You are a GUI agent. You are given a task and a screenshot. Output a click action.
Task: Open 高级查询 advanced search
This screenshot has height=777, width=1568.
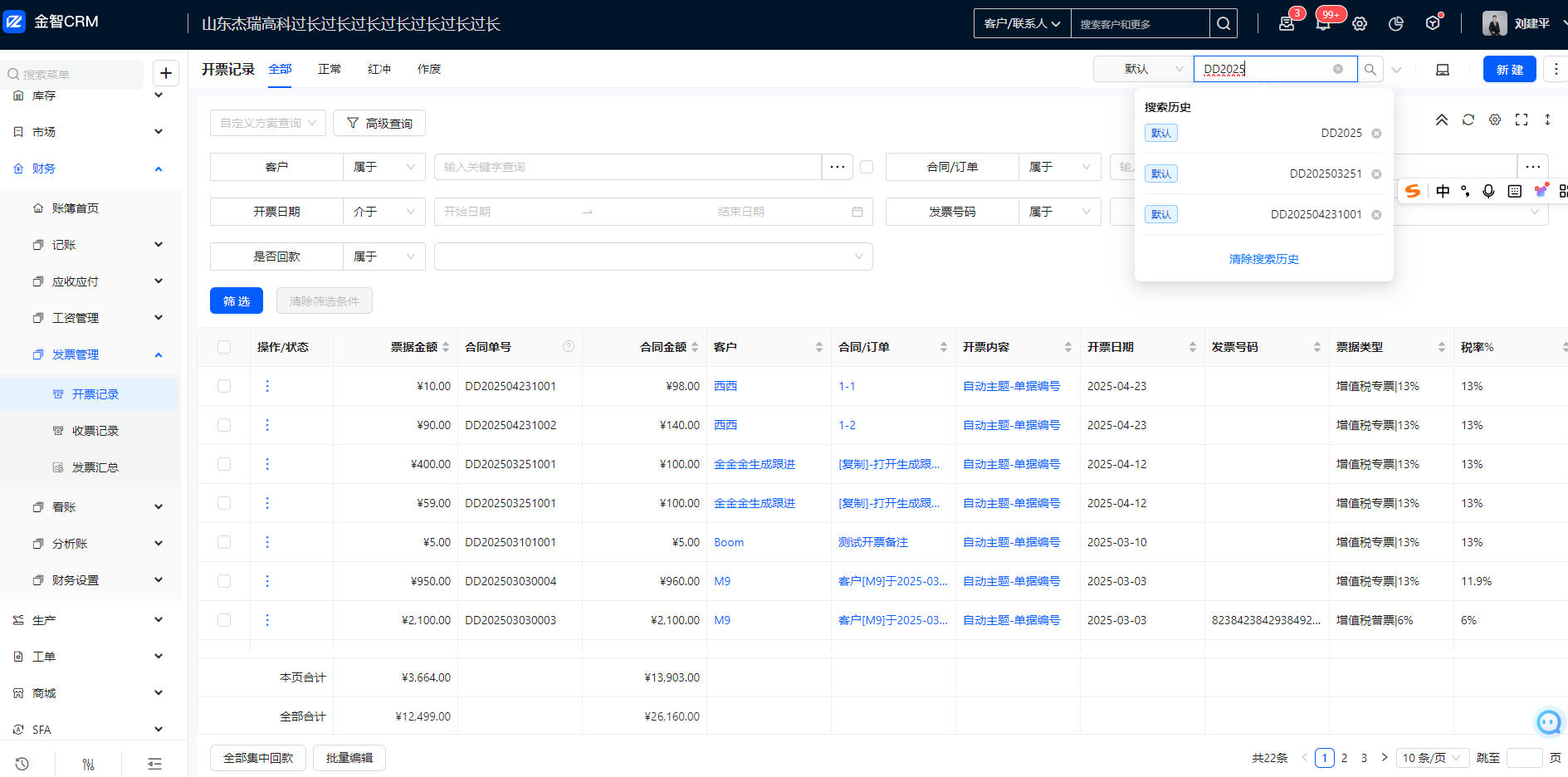(379, 123)
